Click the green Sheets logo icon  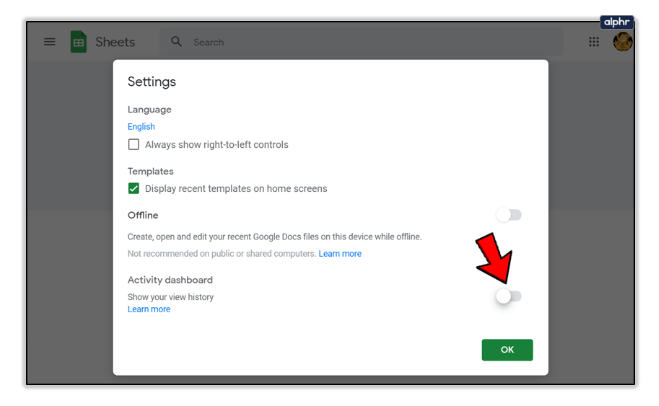click(x=78, y=42)
